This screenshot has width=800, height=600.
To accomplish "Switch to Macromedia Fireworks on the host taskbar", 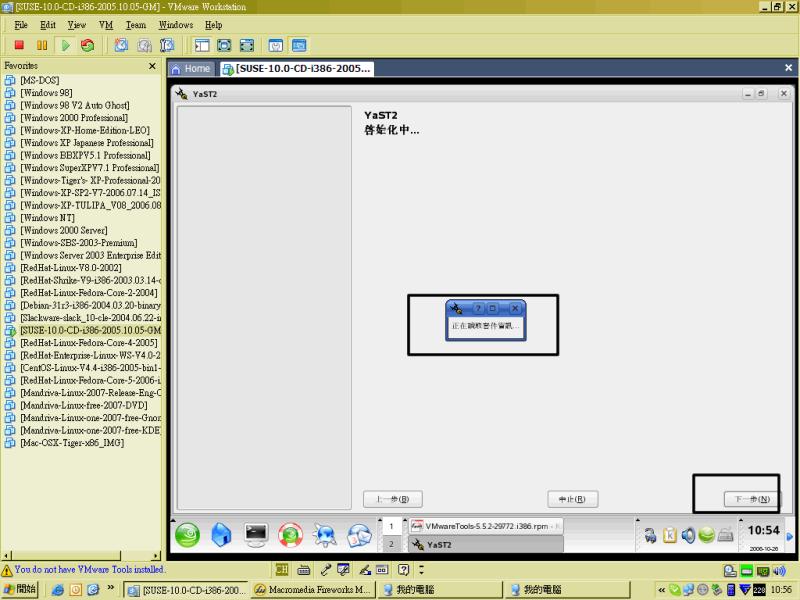I will [x=313, y=590].
